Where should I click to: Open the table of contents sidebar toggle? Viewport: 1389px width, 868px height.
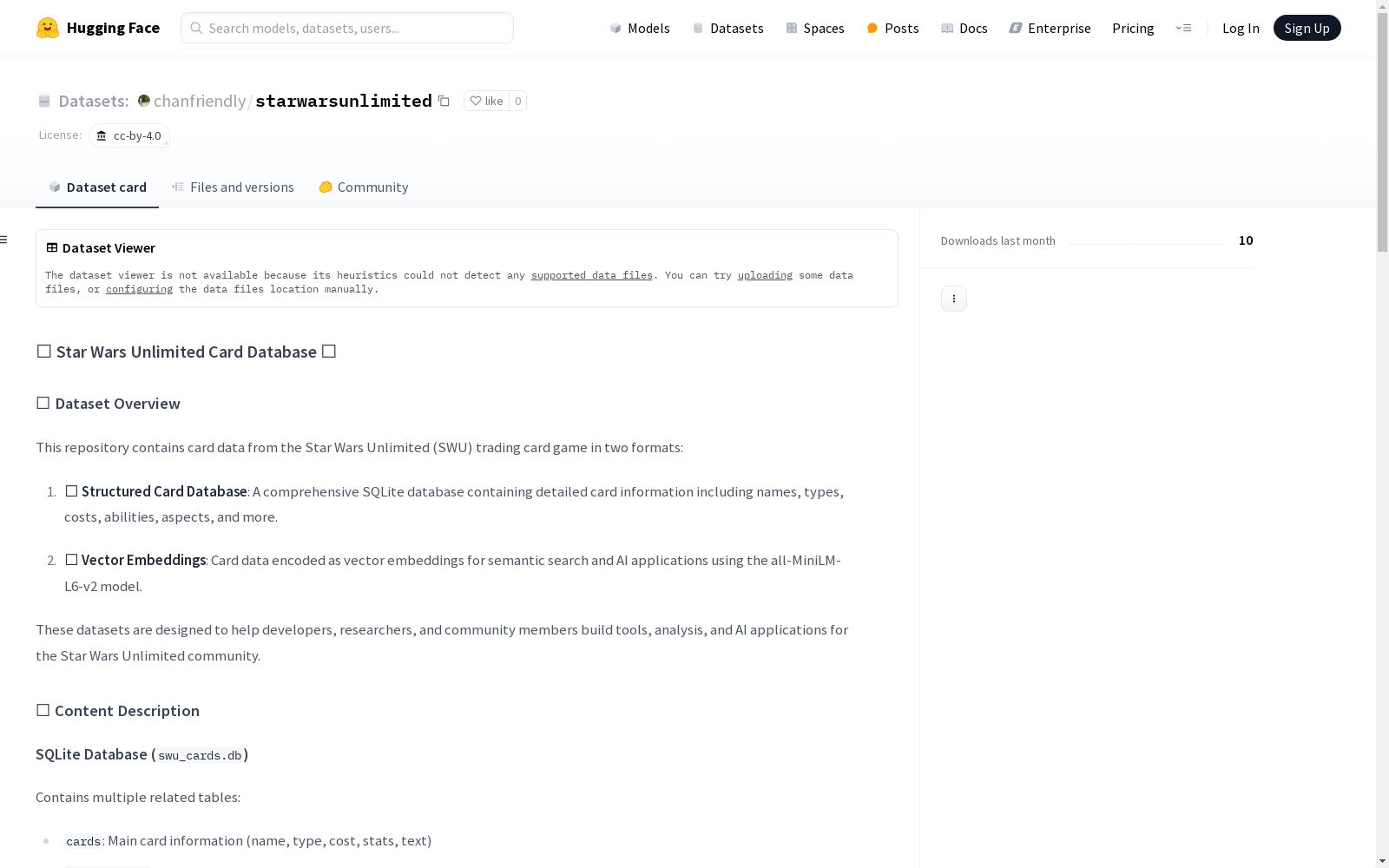click(4, 240)
